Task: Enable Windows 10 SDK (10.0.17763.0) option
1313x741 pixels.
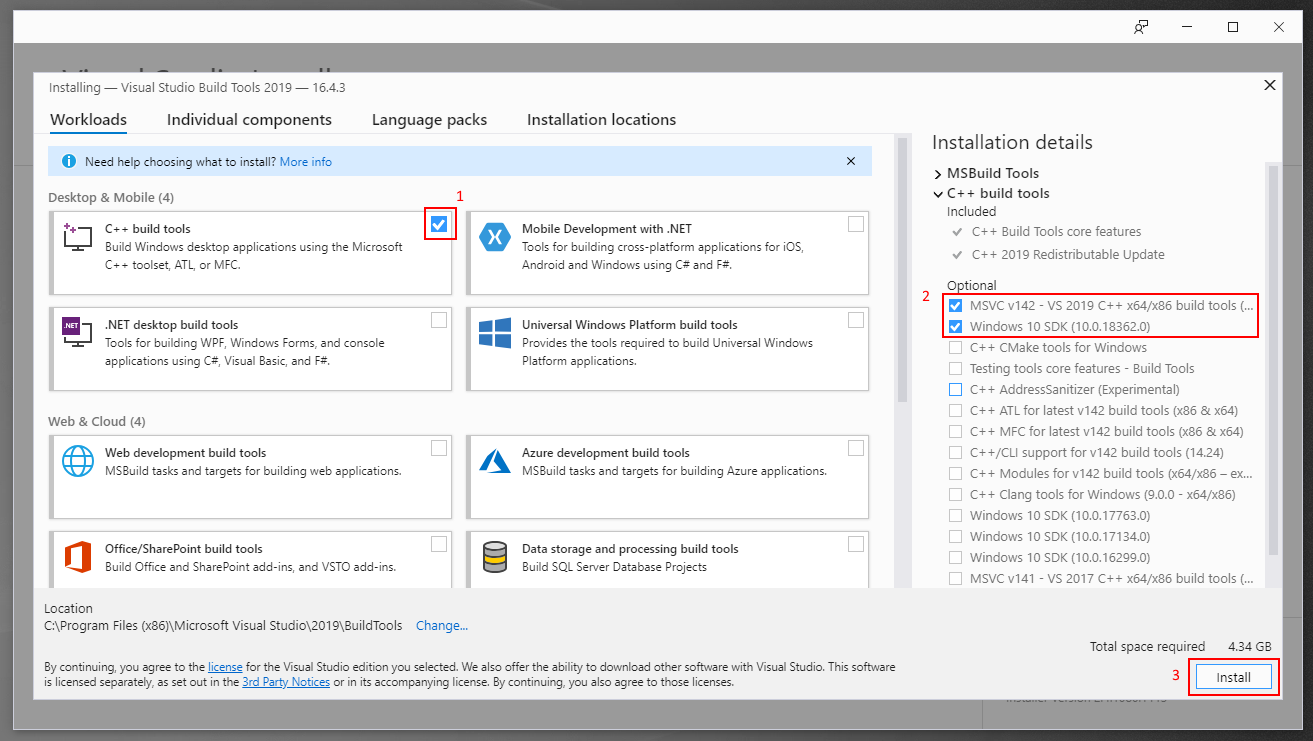Action: click(x=956, y=516)
